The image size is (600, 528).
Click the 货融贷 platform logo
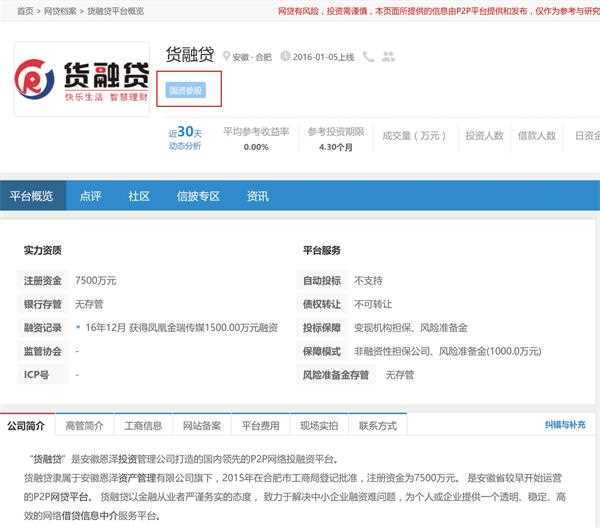[82, 79]
